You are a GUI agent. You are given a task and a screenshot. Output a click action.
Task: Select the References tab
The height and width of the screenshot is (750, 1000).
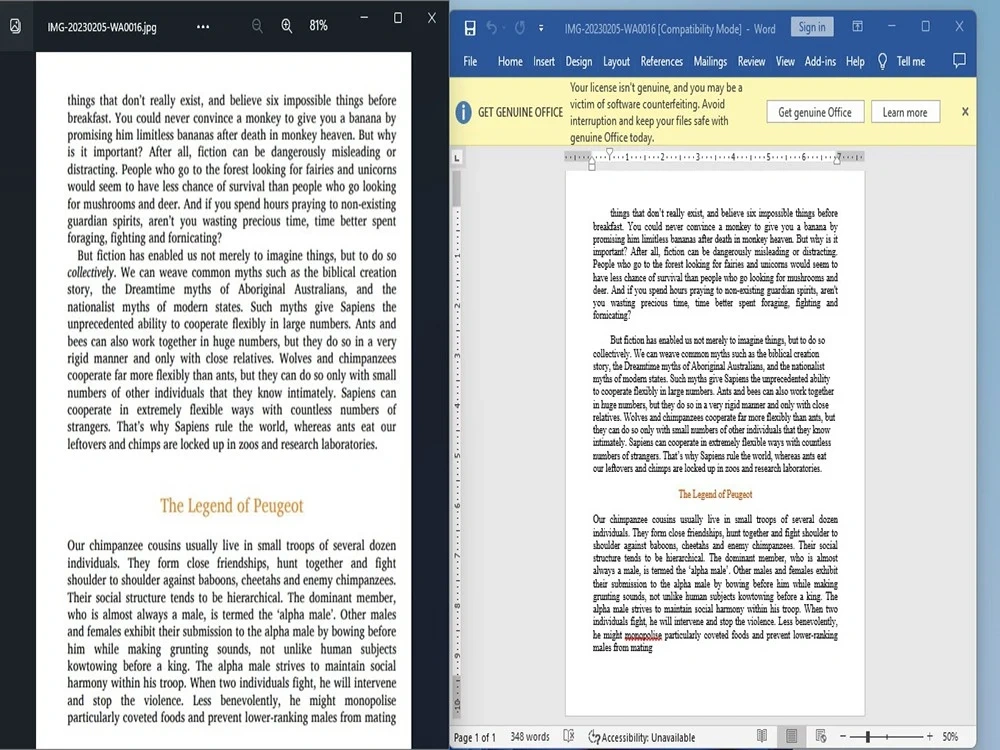click(x=661, y=61)
